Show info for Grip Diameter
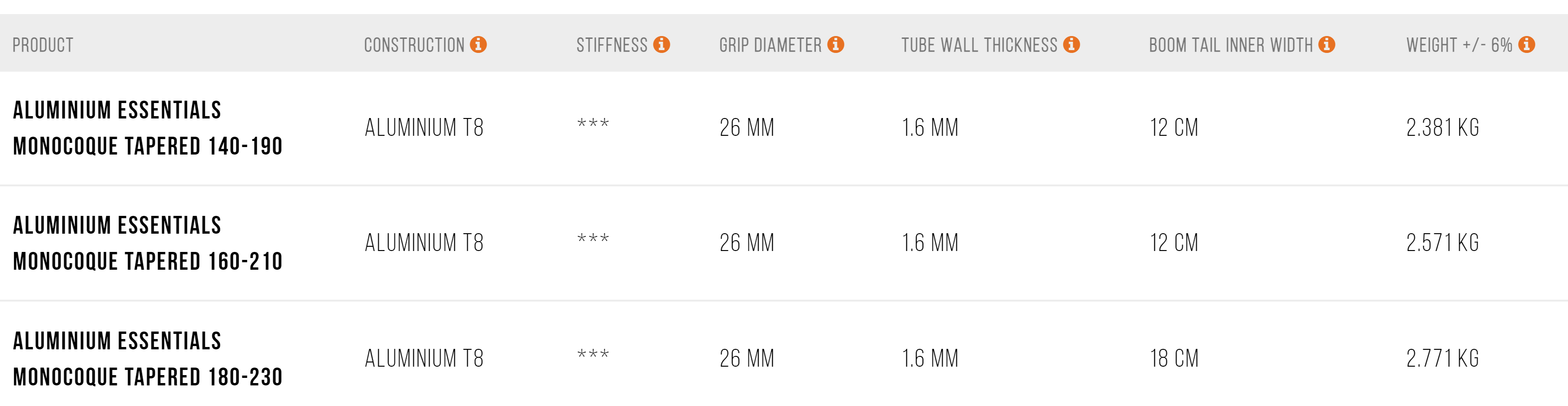Image resolution: width=1568 pixels, height=406 pixels. click(x=836, y=44)
